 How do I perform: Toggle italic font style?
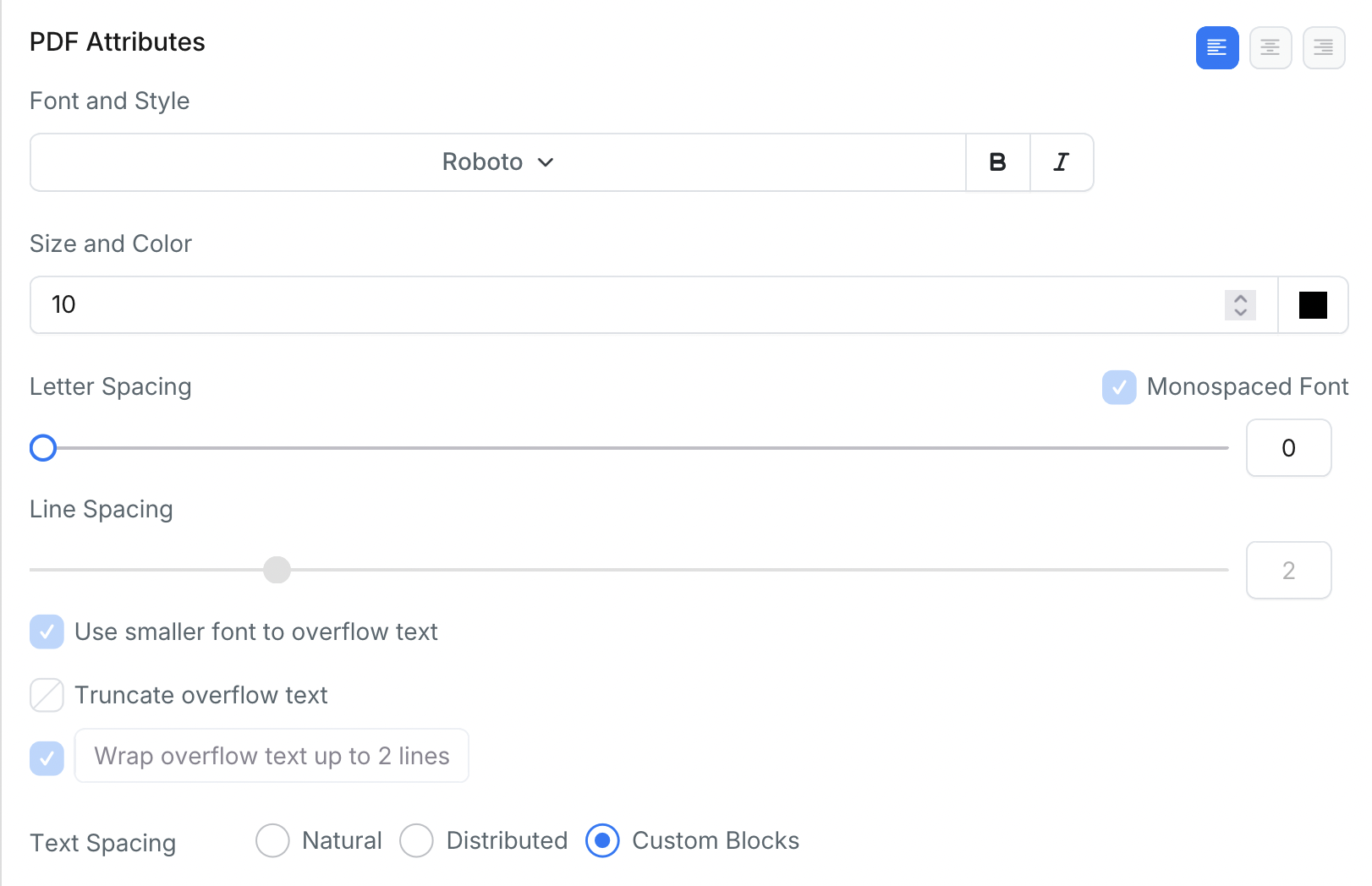coord(1061,162)
